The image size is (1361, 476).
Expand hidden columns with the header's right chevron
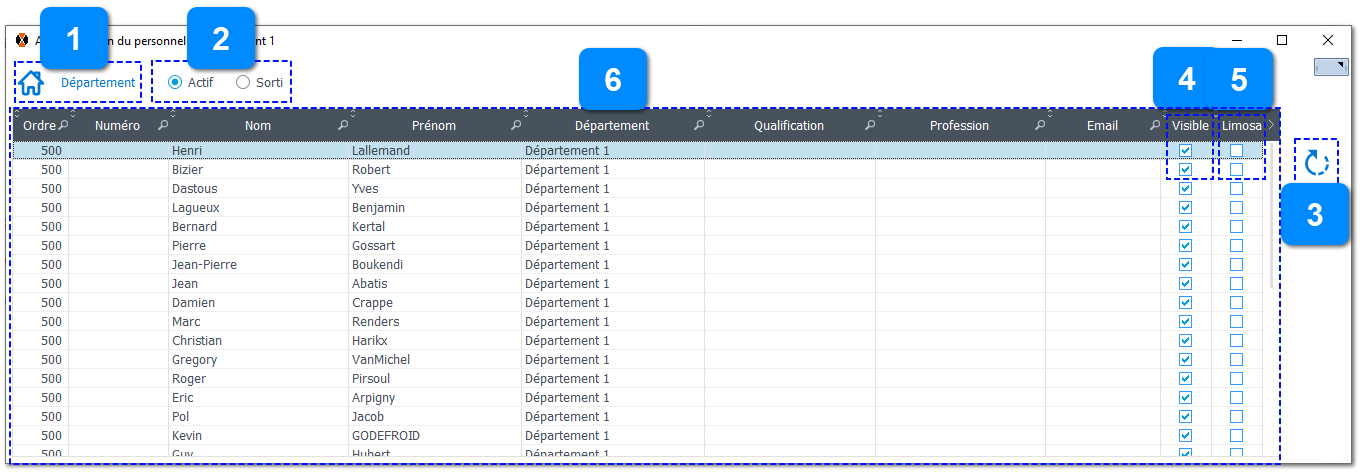(x=1272, y=126)
